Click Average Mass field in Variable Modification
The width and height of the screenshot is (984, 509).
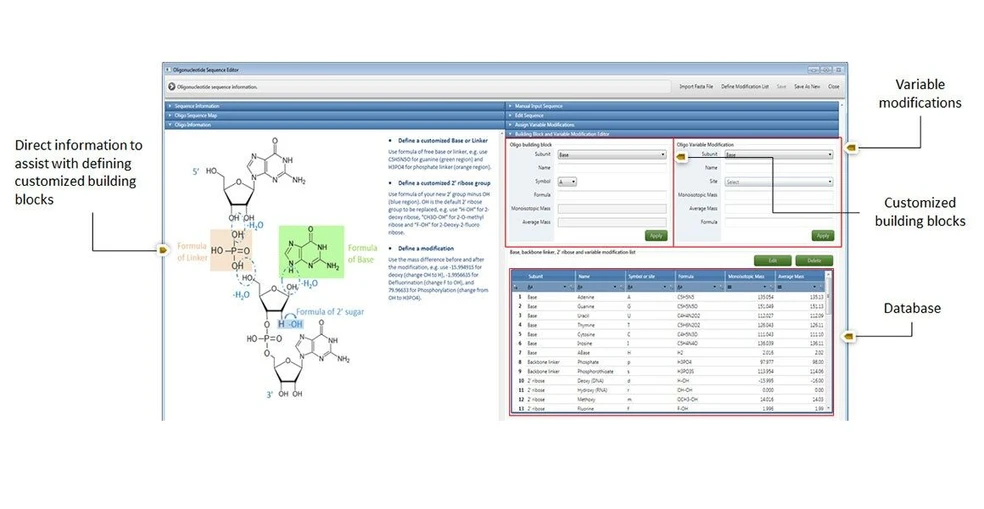(779, 208)
